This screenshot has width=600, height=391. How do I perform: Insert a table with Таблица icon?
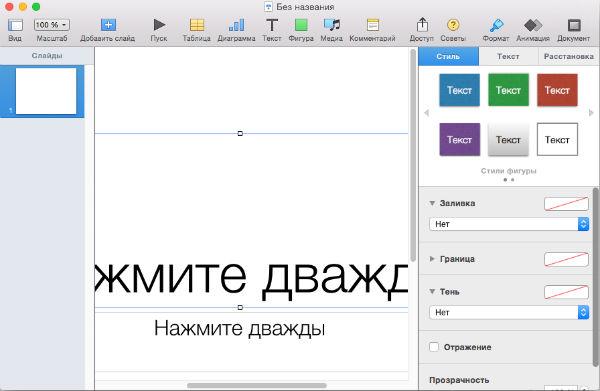click(x=197, y=25)
